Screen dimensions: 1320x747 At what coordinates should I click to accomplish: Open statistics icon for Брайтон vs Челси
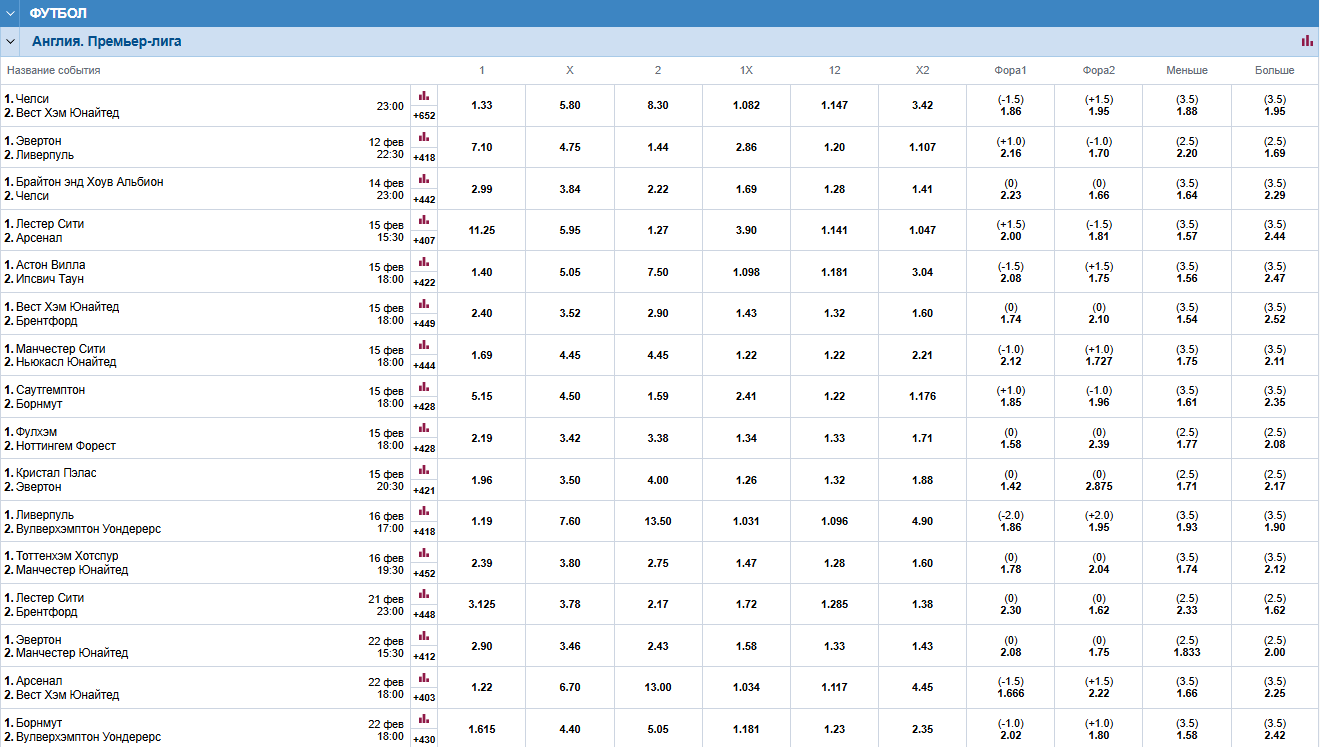point(424,179)
